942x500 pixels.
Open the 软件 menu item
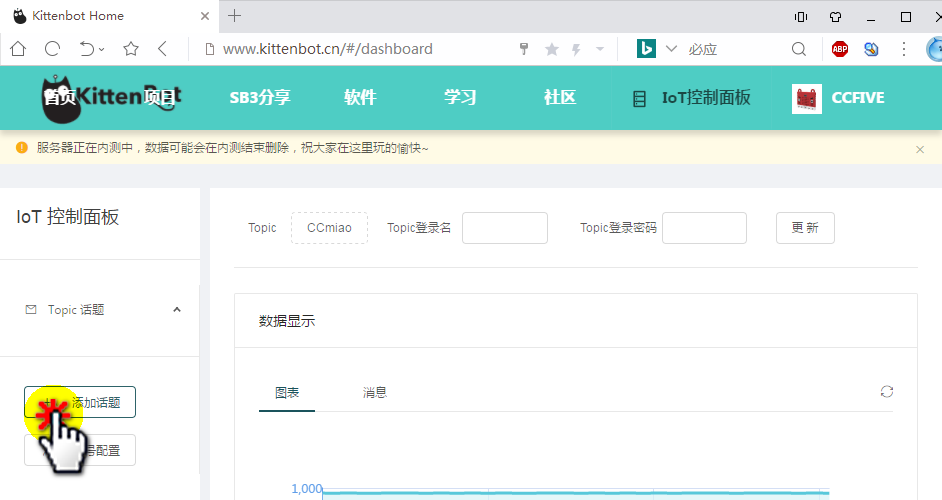[x=360, y=97]
